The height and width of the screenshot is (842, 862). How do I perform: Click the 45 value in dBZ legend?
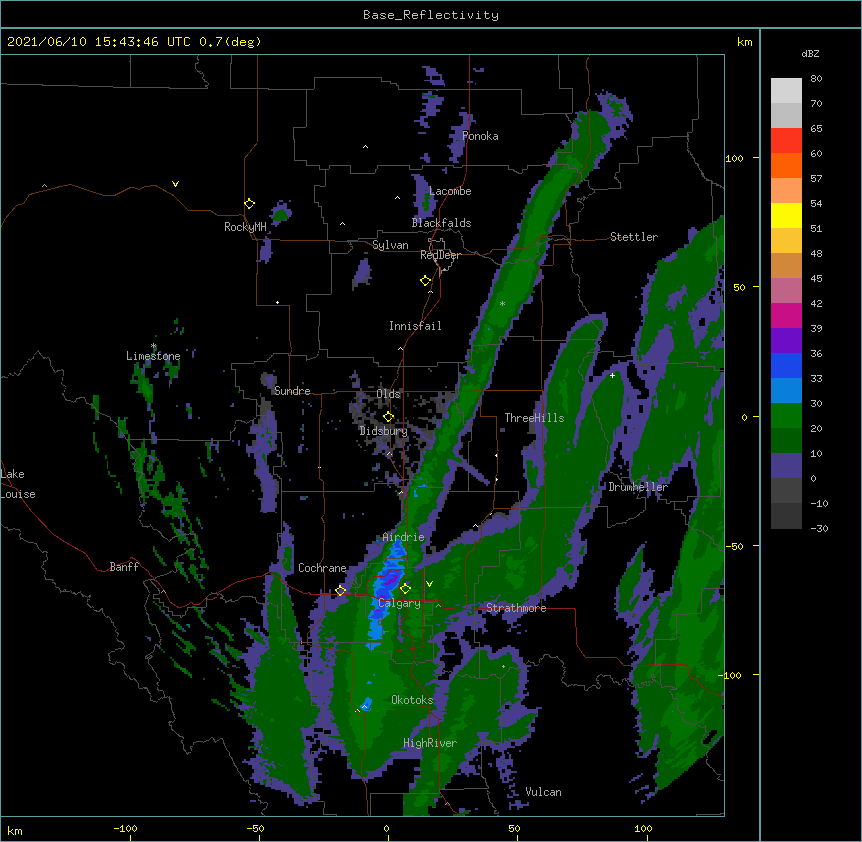click(x=816, y=279)
